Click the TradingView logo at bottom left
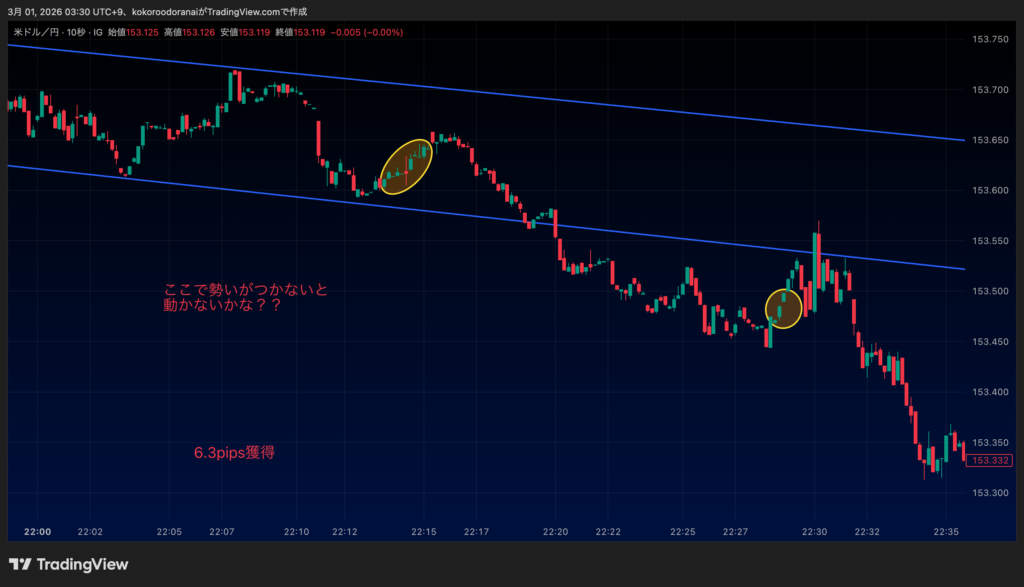This screenshot has width=1024, height=587. click(x=68, y=564)
